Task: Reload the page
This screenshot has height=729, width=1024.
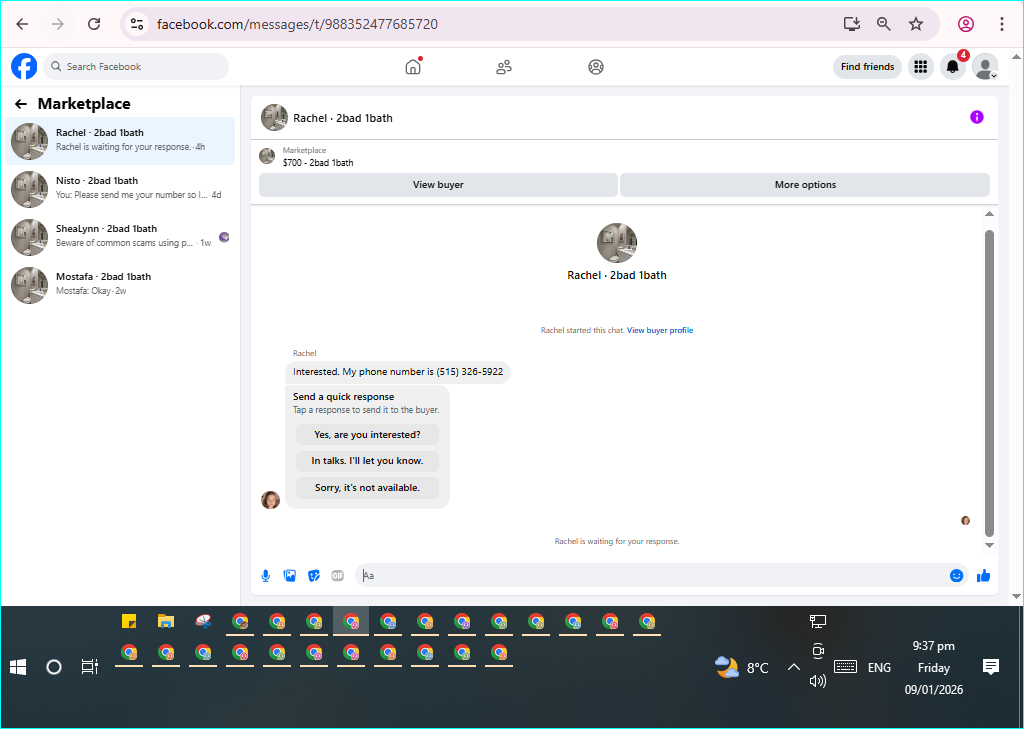Action: coord(94,24)
